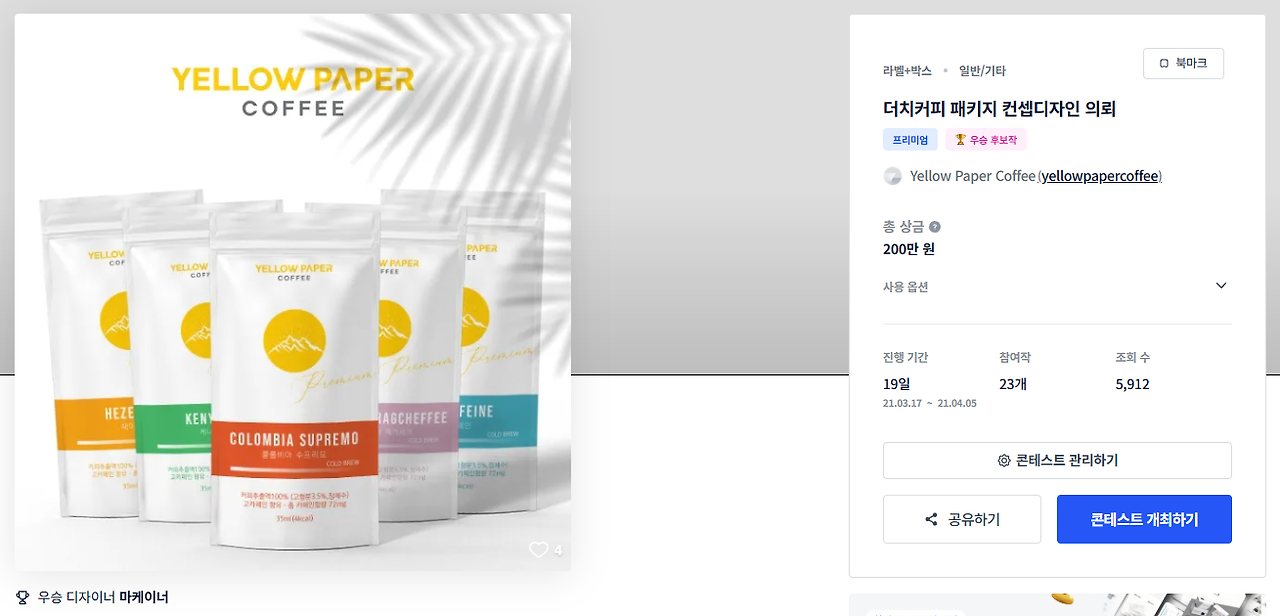The image size is (1280, 616).
Task: Click the Yellow Paper Coffee profile avatar
Action: pyautogui.click(x=893, y=176)
